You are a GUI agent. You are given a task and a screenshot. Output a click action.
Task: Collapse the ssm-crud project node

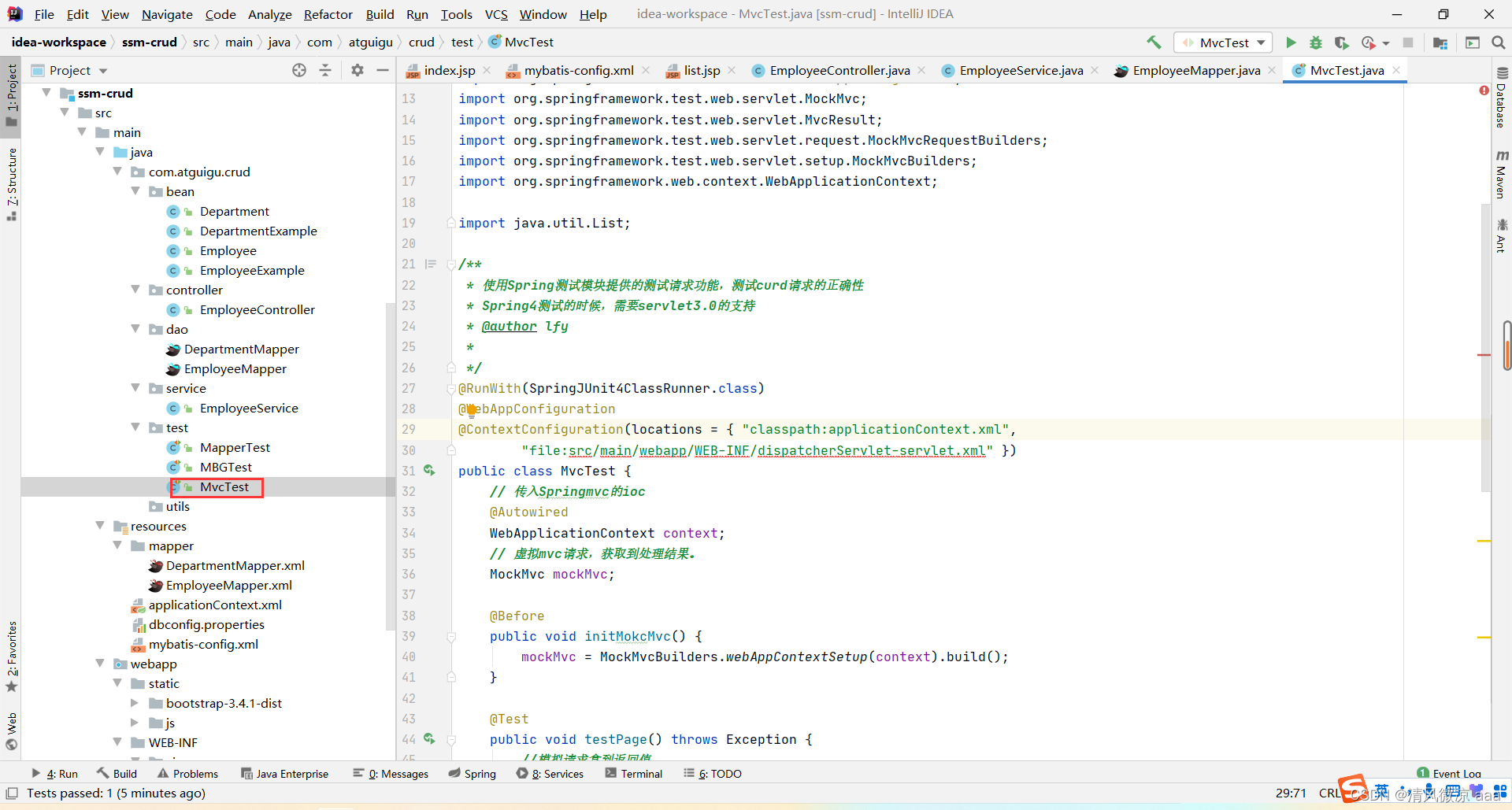click(x=46, y=93)
